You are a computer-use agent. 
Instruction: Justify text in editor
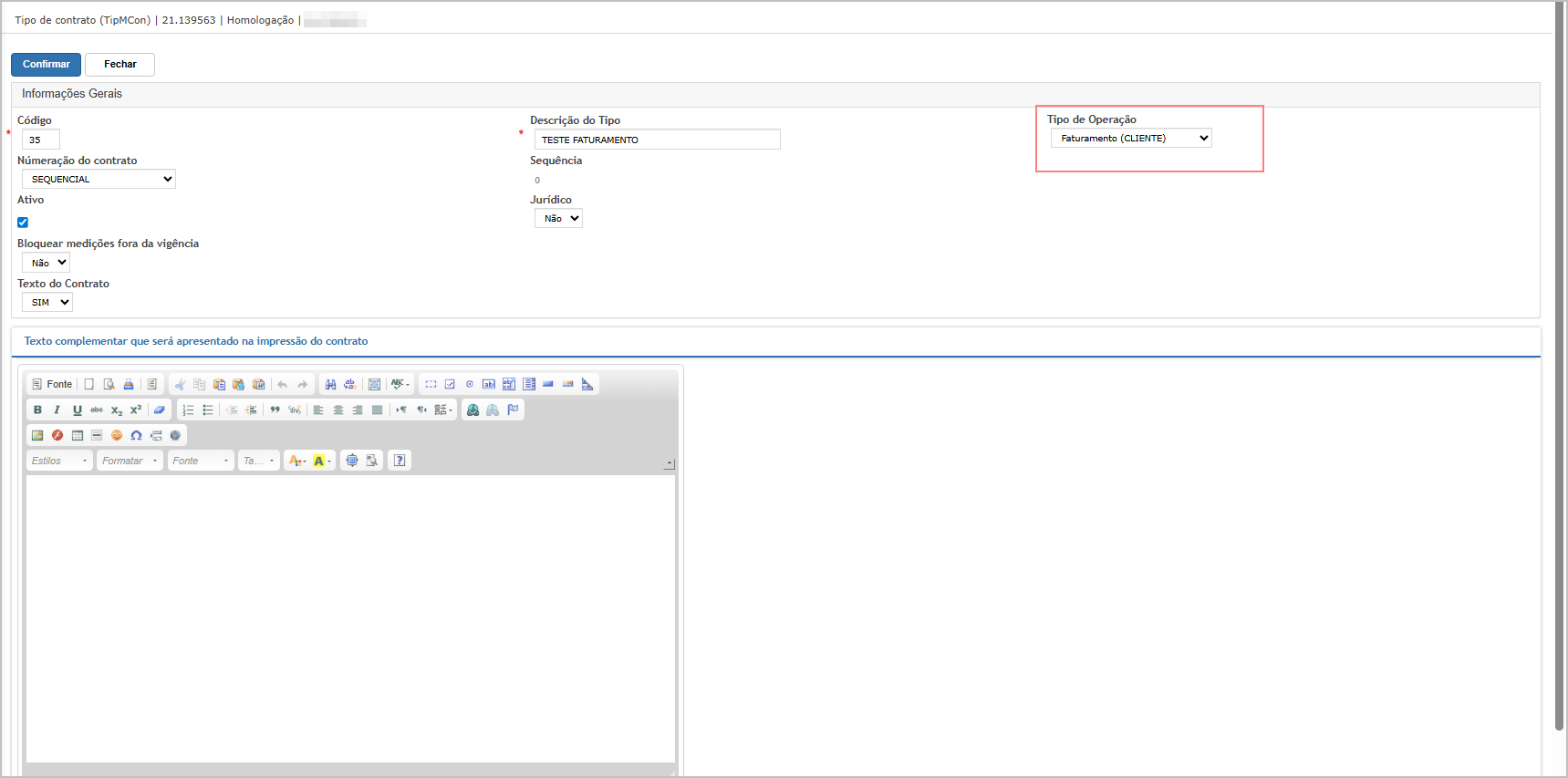pyautogui.click(x=378, y=410)
